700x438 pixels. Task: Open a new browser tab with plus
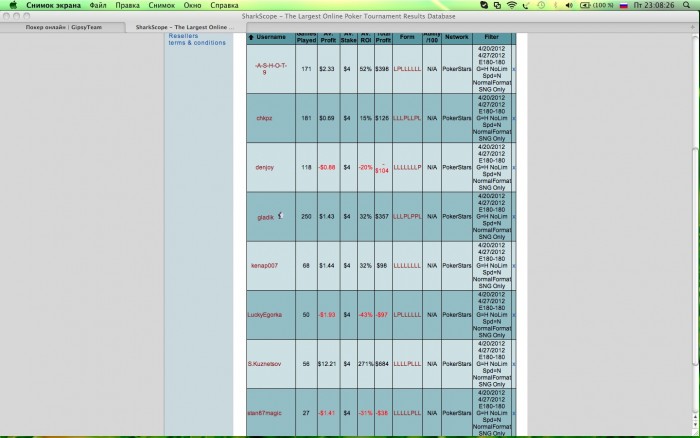[693, 27]
